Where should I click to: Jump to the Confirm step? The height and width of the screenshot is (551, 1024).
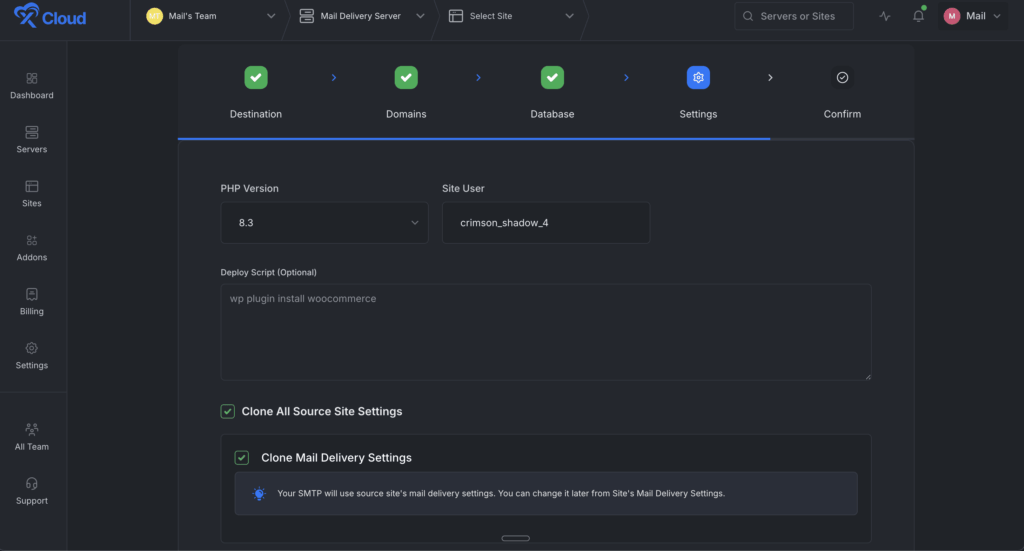[842, 78]
